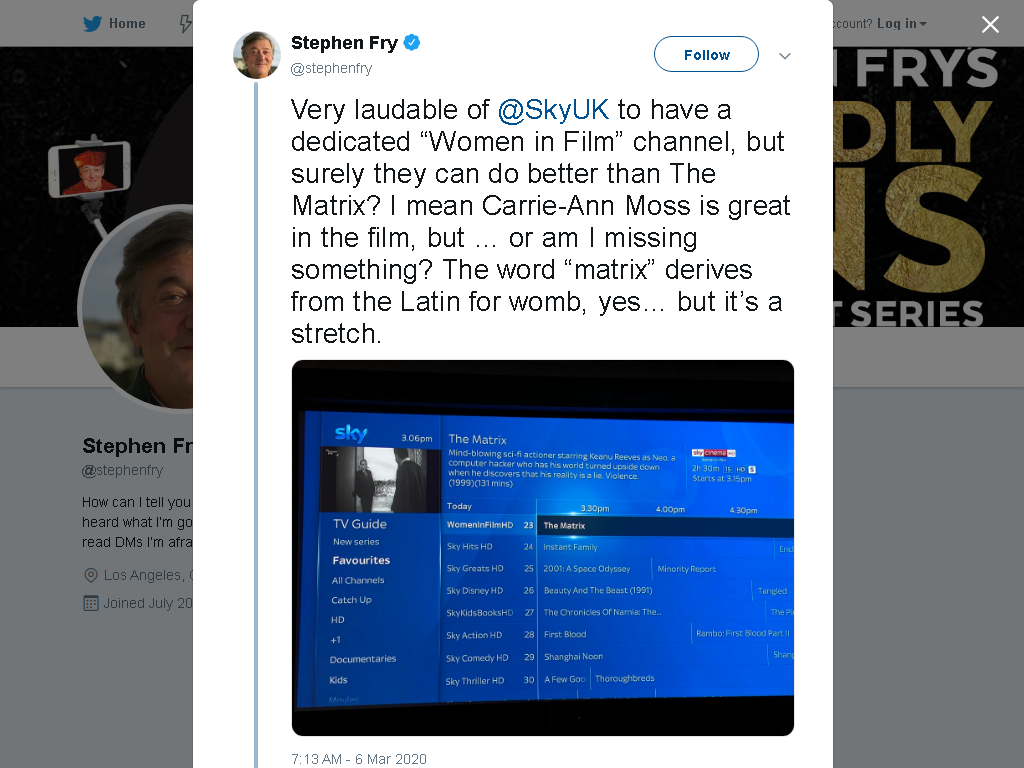Click the Twitter bird Home icon
1024x768 pixels.
[92, 24]
